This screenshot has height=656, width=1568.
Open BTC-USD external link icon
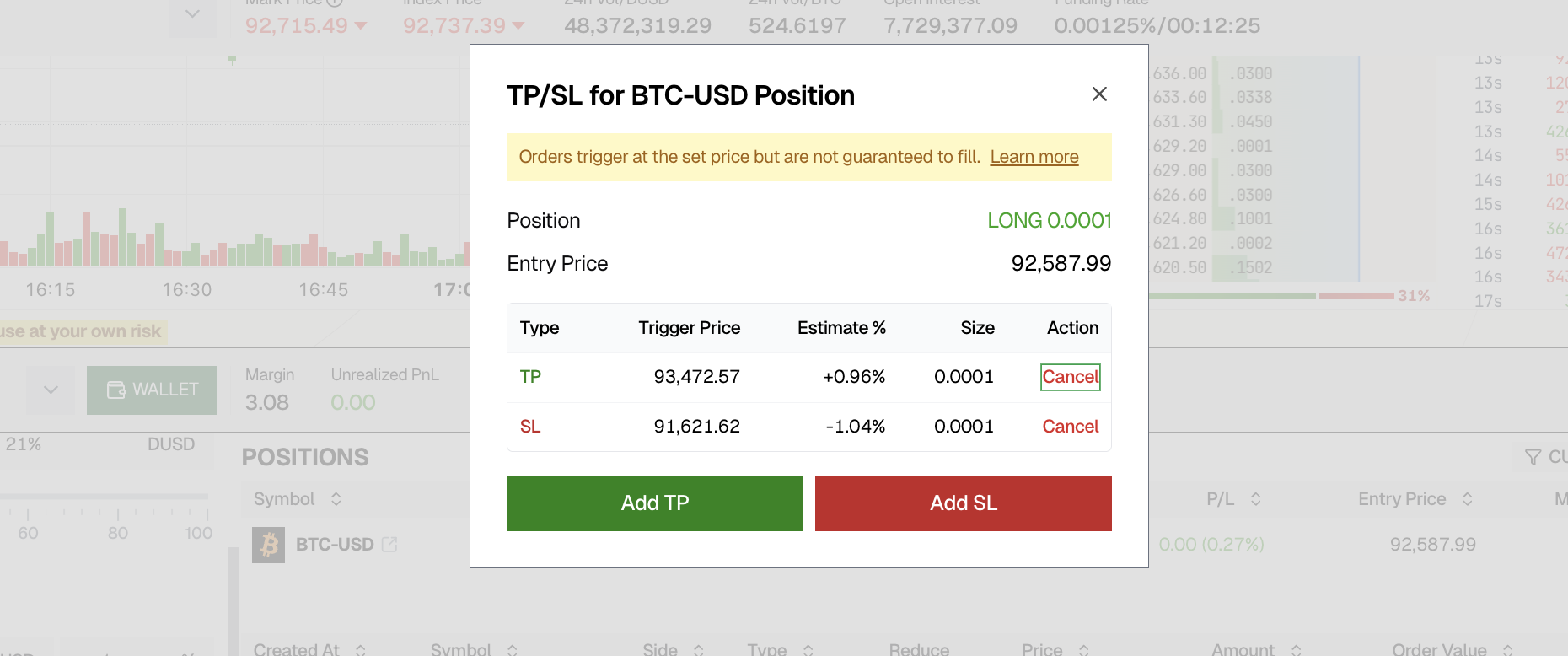click(389, 545)
